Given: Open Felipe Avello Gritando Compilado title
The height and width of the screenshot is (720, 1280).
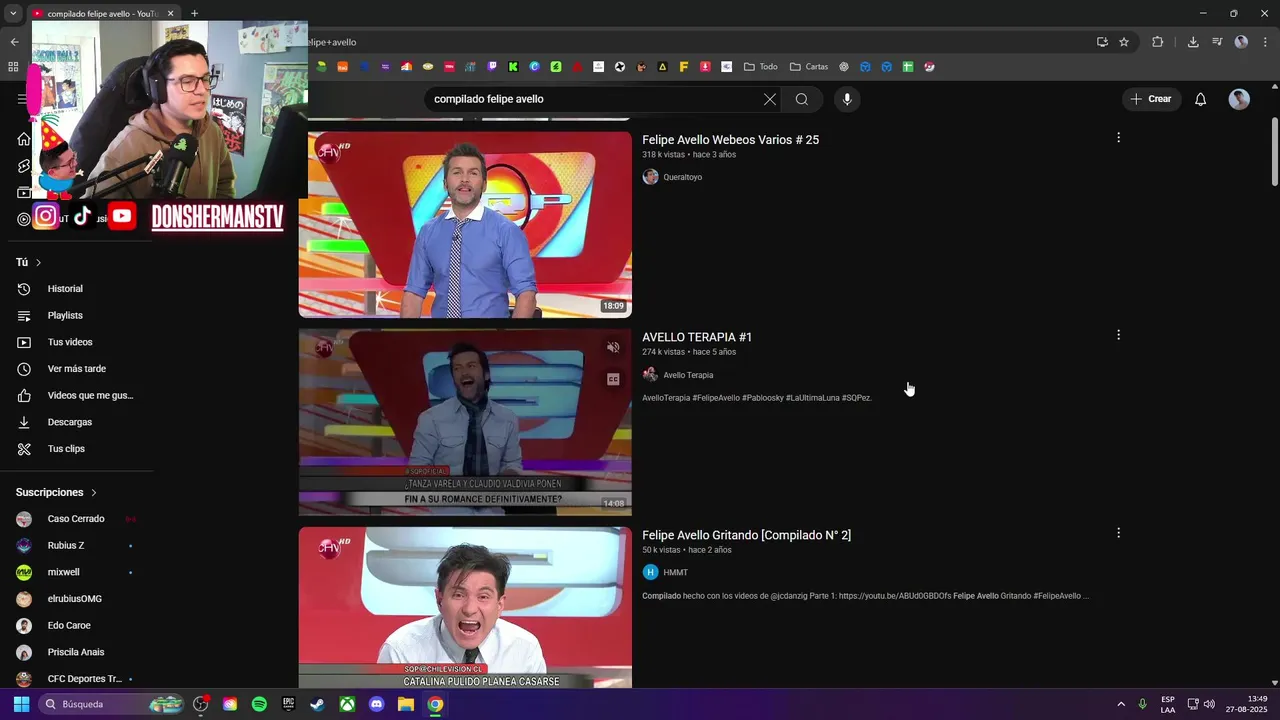Looking at the screenshot, I should pyautogui.click(x=746, y=535).
